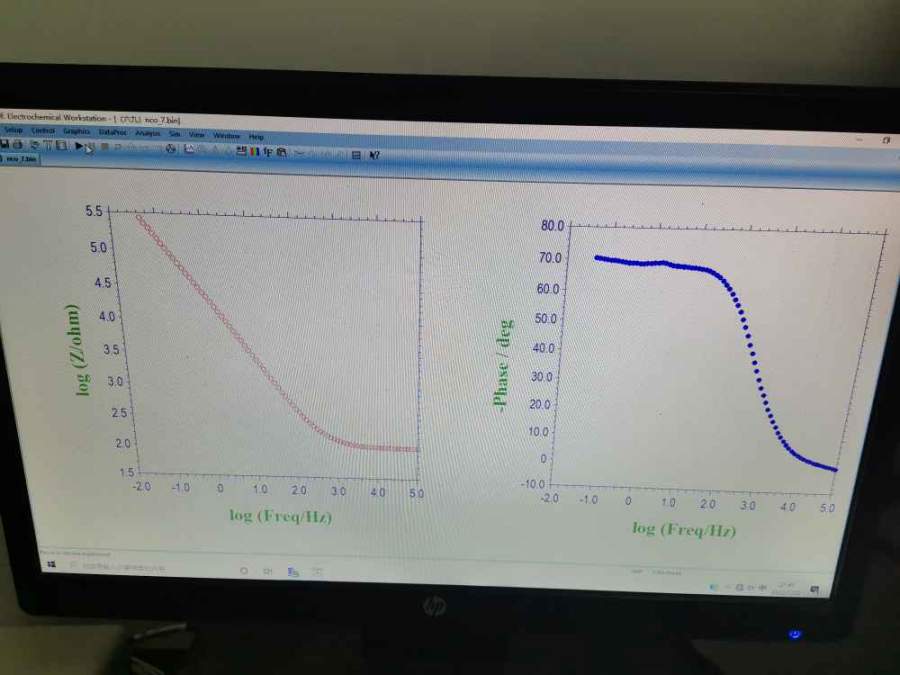This screenshot has width=900, height=675.
Task: Click the Save Data toolbar icon
Action: (4, 145)
